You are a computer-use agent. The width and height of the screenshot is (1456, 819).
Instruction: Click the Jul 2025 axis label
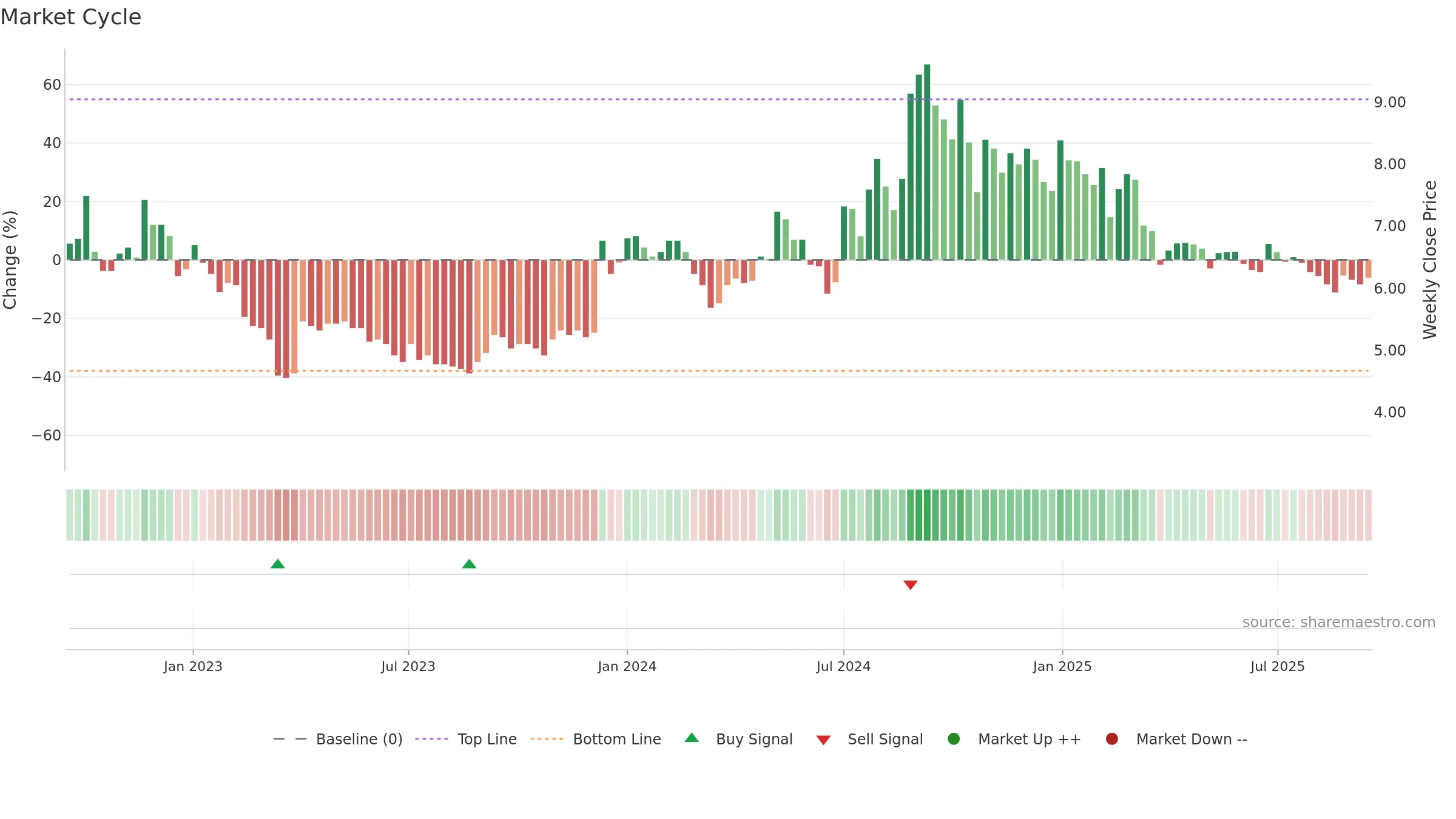1278,666
